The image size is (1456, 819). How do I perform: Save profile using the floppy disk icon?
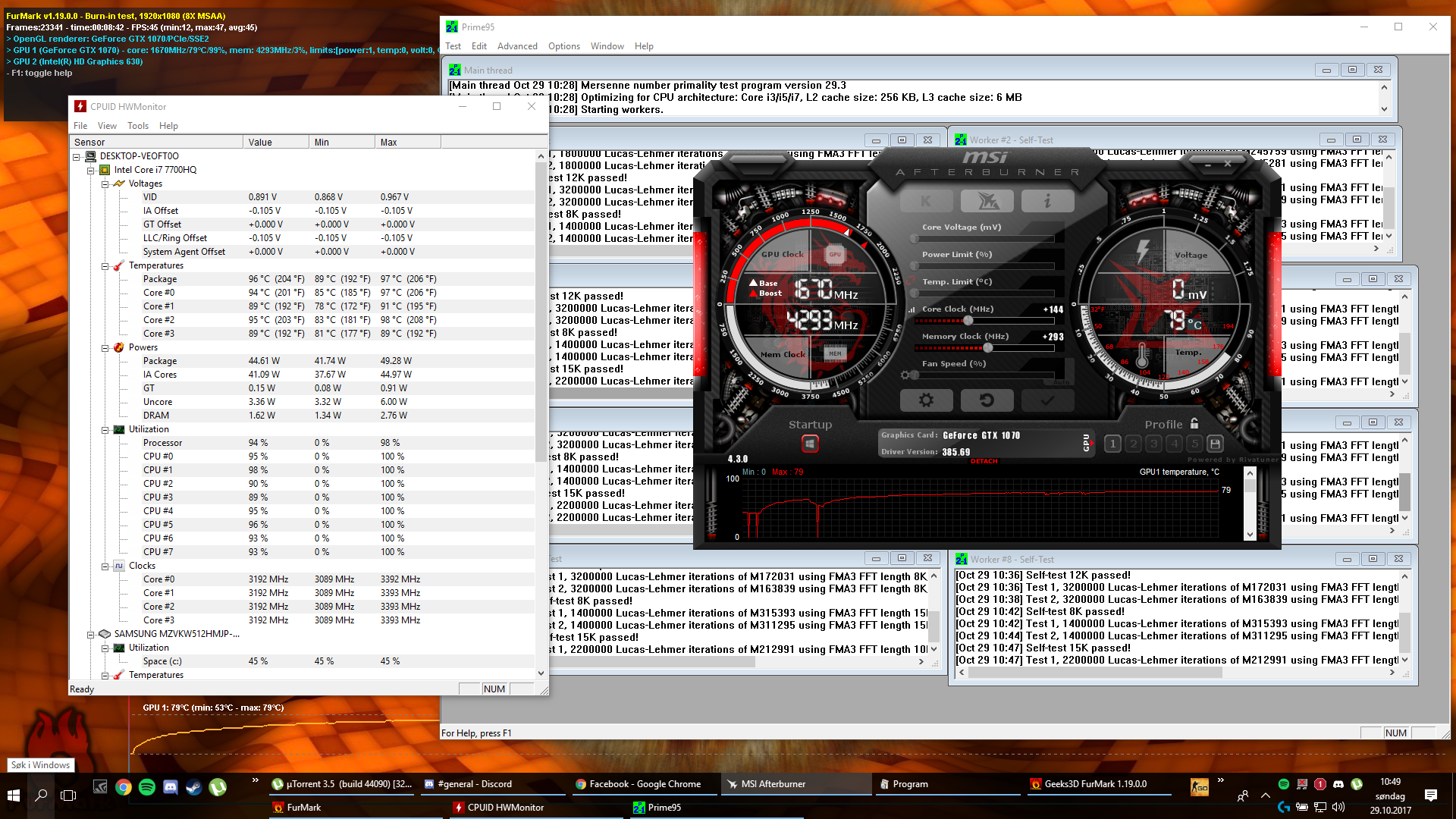[1215, 444]
